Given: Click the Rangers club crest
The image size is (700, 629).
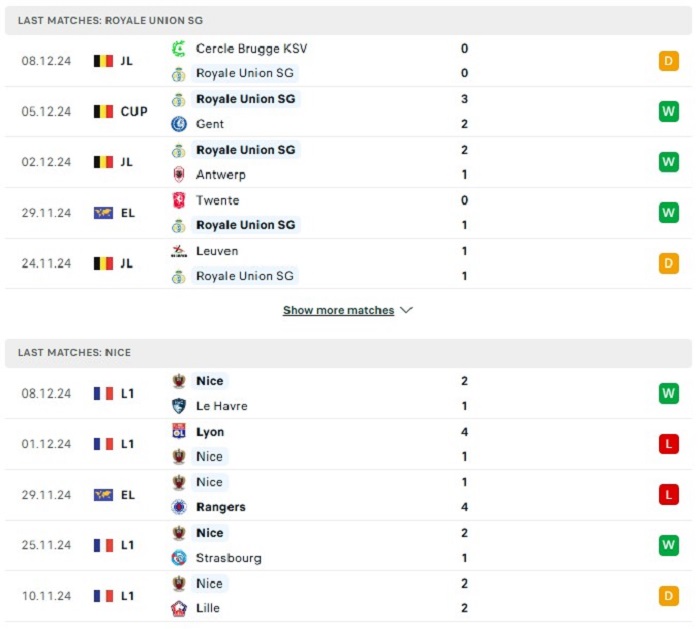Looking at the screenshot, I should (179, 507).
